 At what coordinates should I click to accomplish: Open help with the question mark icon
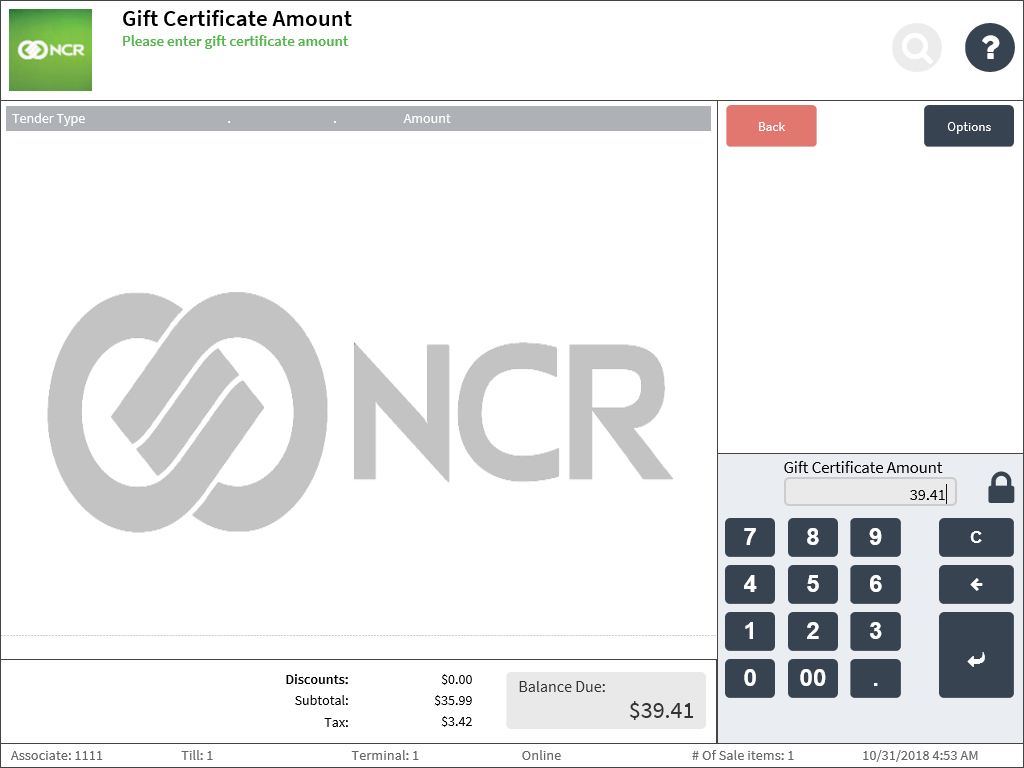(990, 48)
